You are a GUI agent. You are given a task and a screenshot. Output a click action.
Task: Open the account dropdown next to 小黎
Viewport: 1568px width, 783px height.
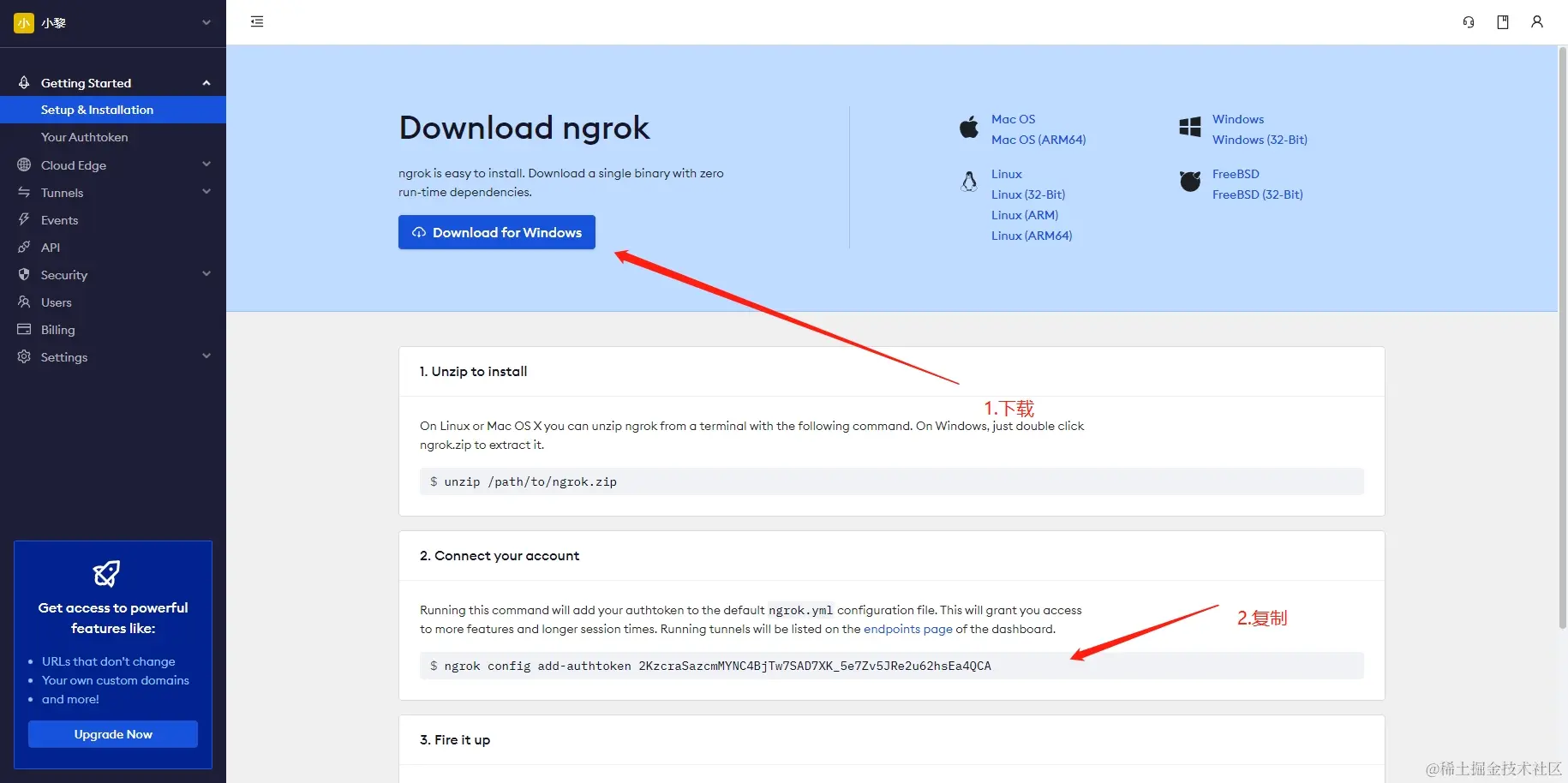(206, 22)
